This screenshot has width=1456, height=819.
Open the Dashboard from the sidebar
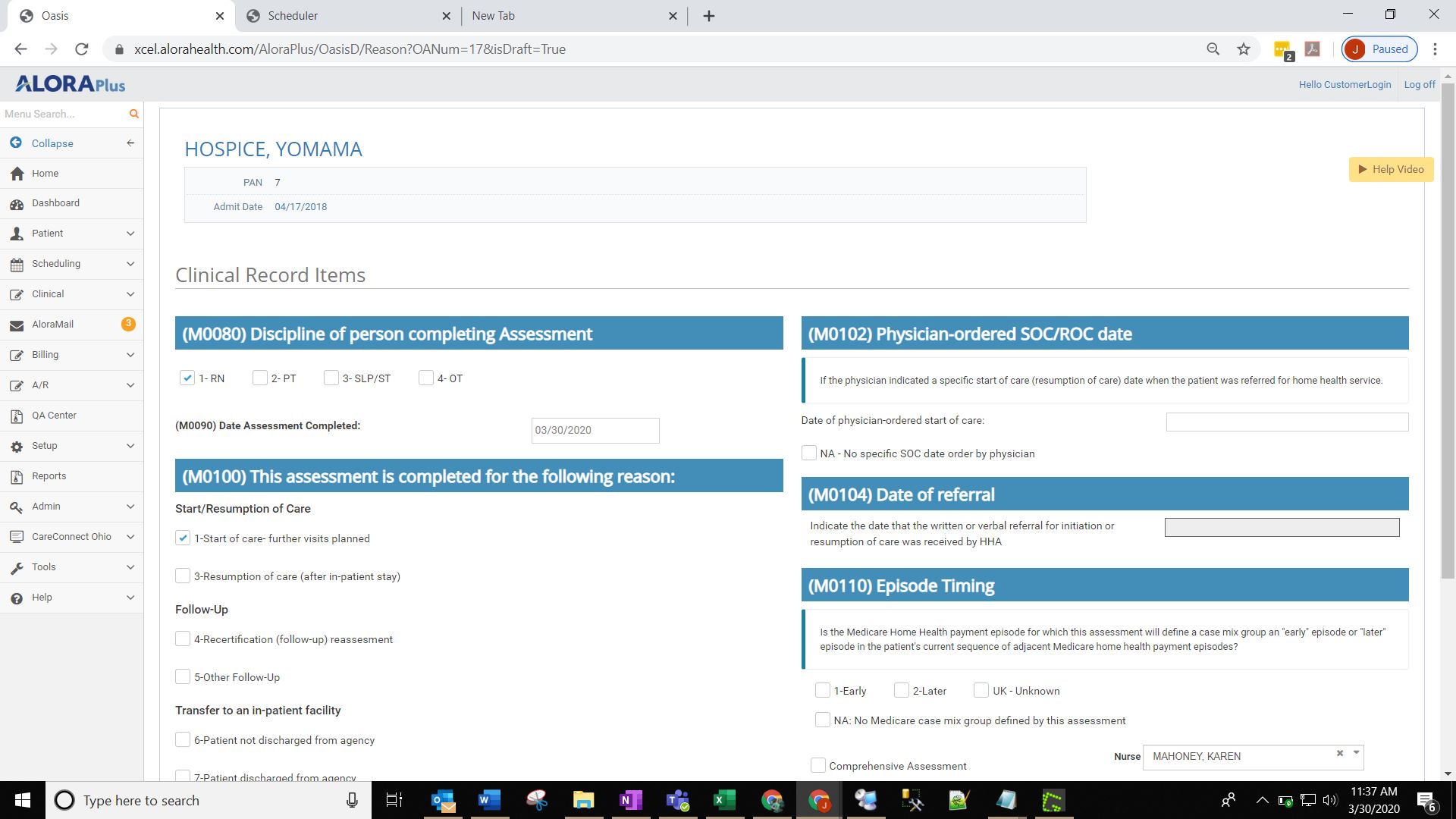[55, 202]
